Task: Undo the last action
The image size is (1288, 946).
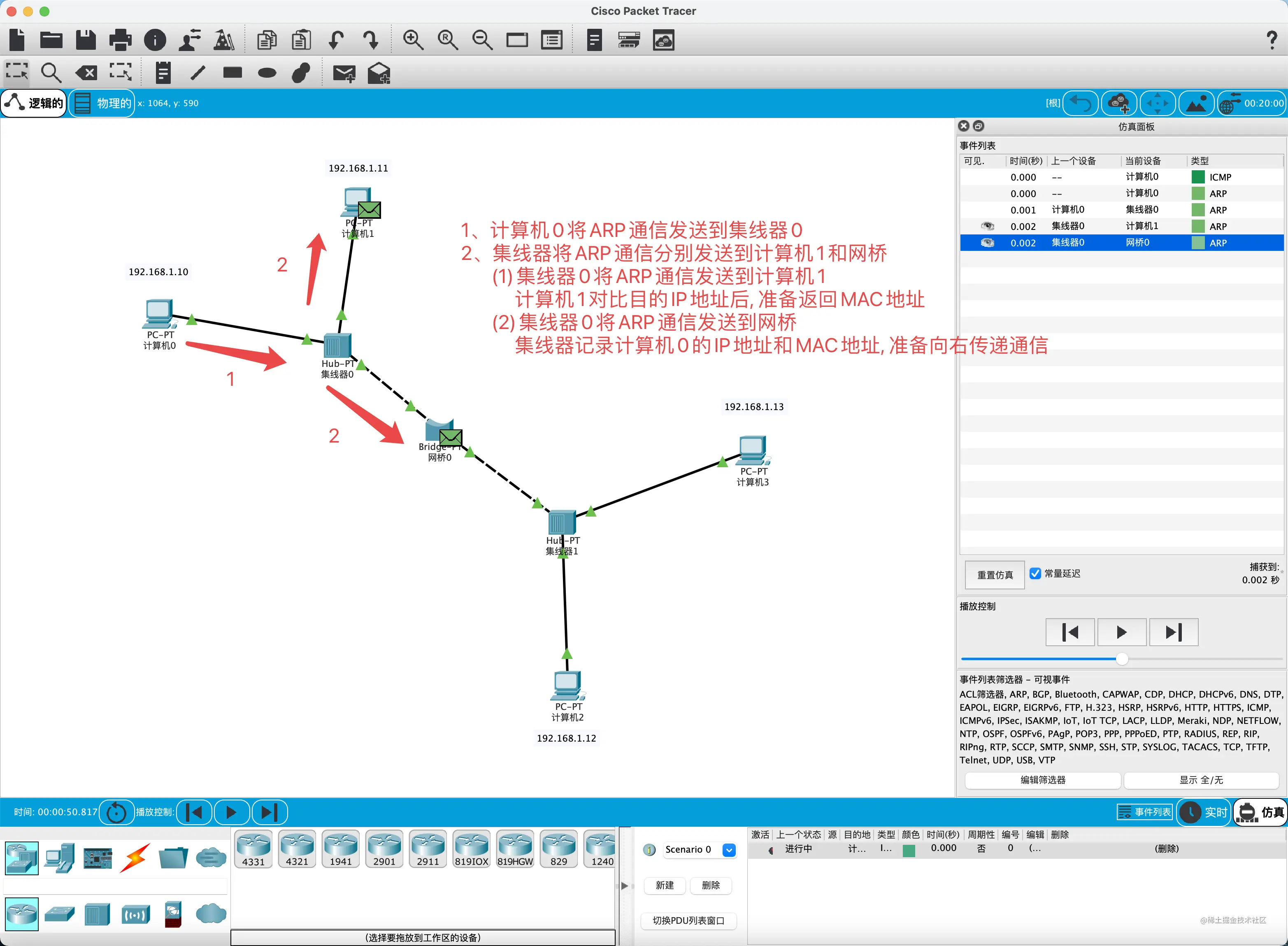Action: point(336,40)
